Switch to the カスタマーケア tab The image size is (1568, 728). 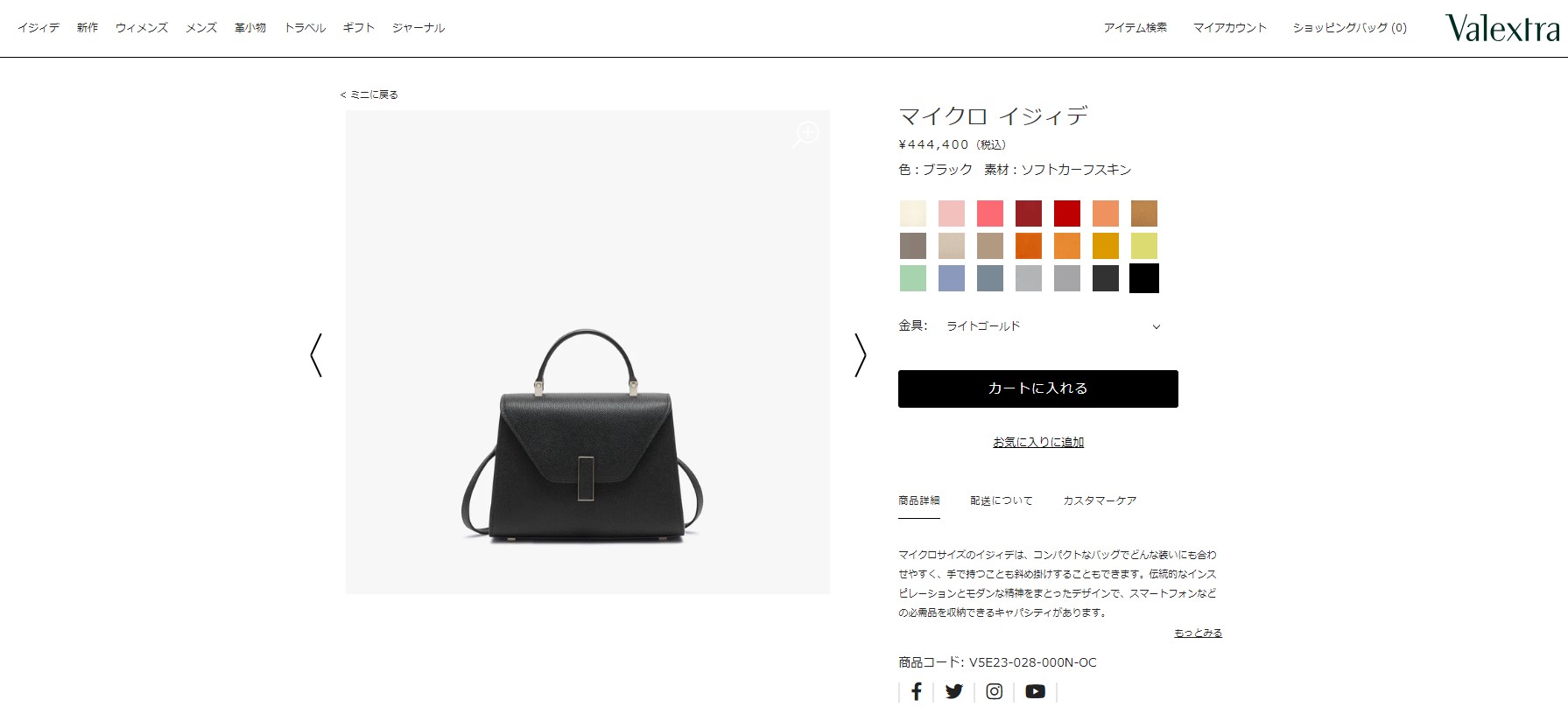point(1100,500)
